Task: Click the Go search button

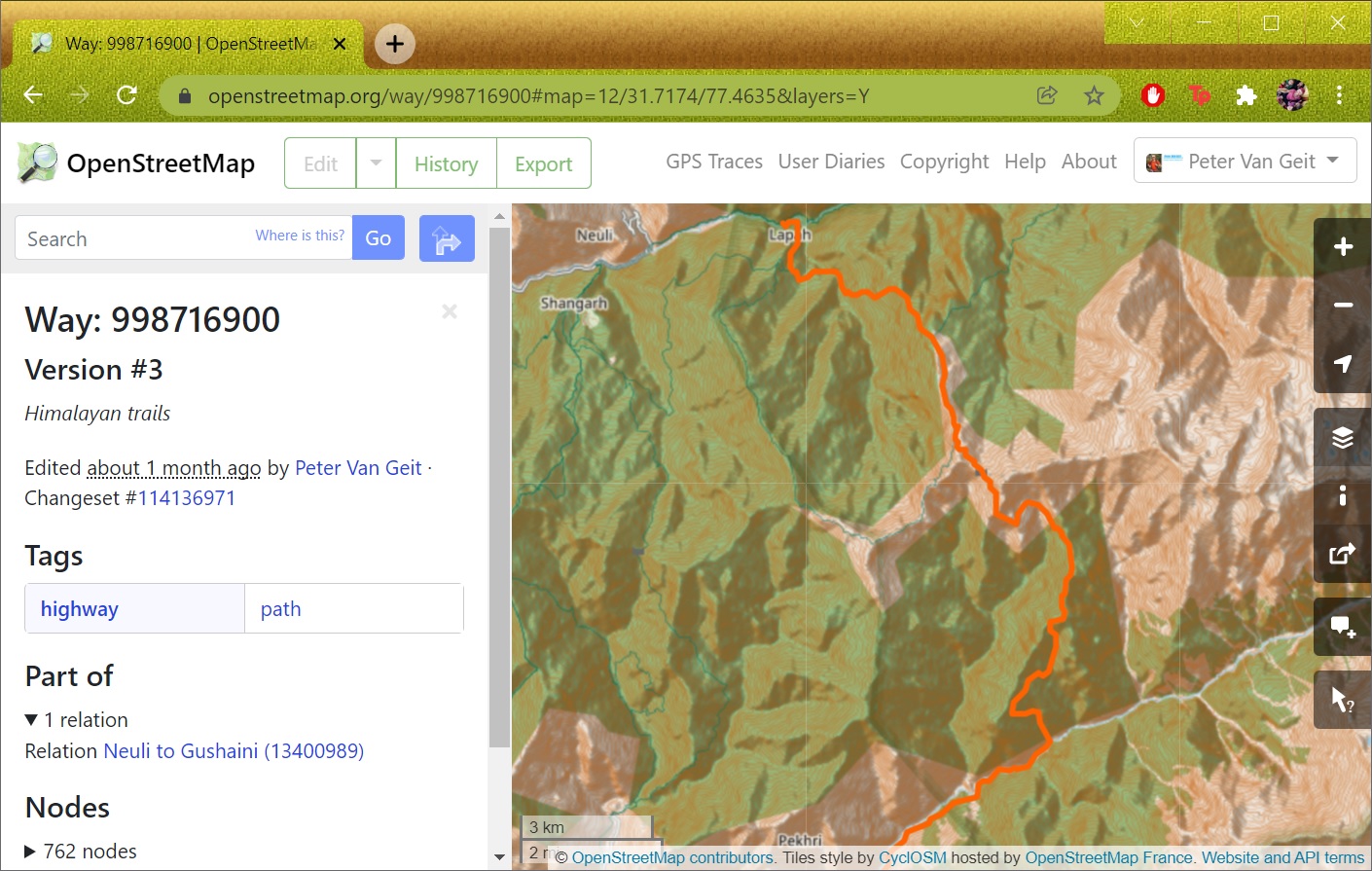Action: 379,238
